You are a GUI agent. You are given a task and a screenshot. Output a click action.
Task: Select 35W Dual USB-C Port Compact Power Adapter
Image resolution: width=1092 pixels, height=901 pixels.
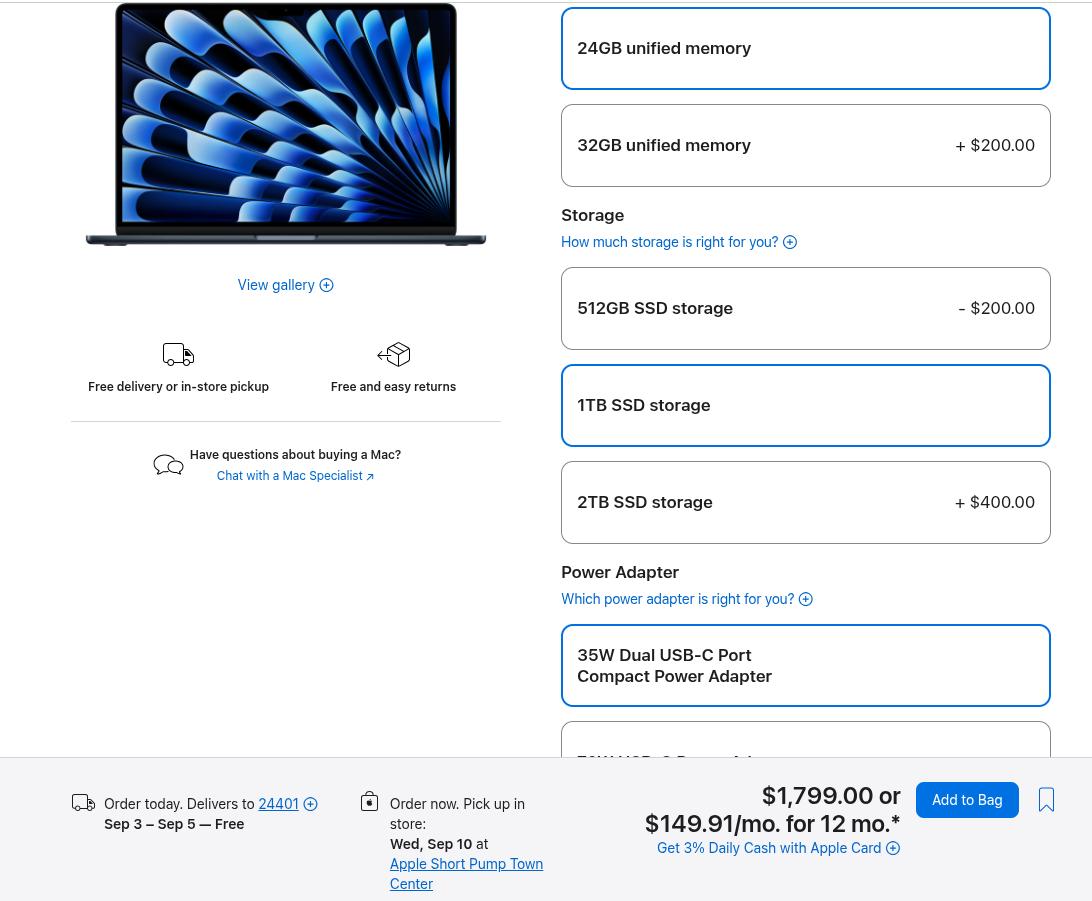point(806,666)
